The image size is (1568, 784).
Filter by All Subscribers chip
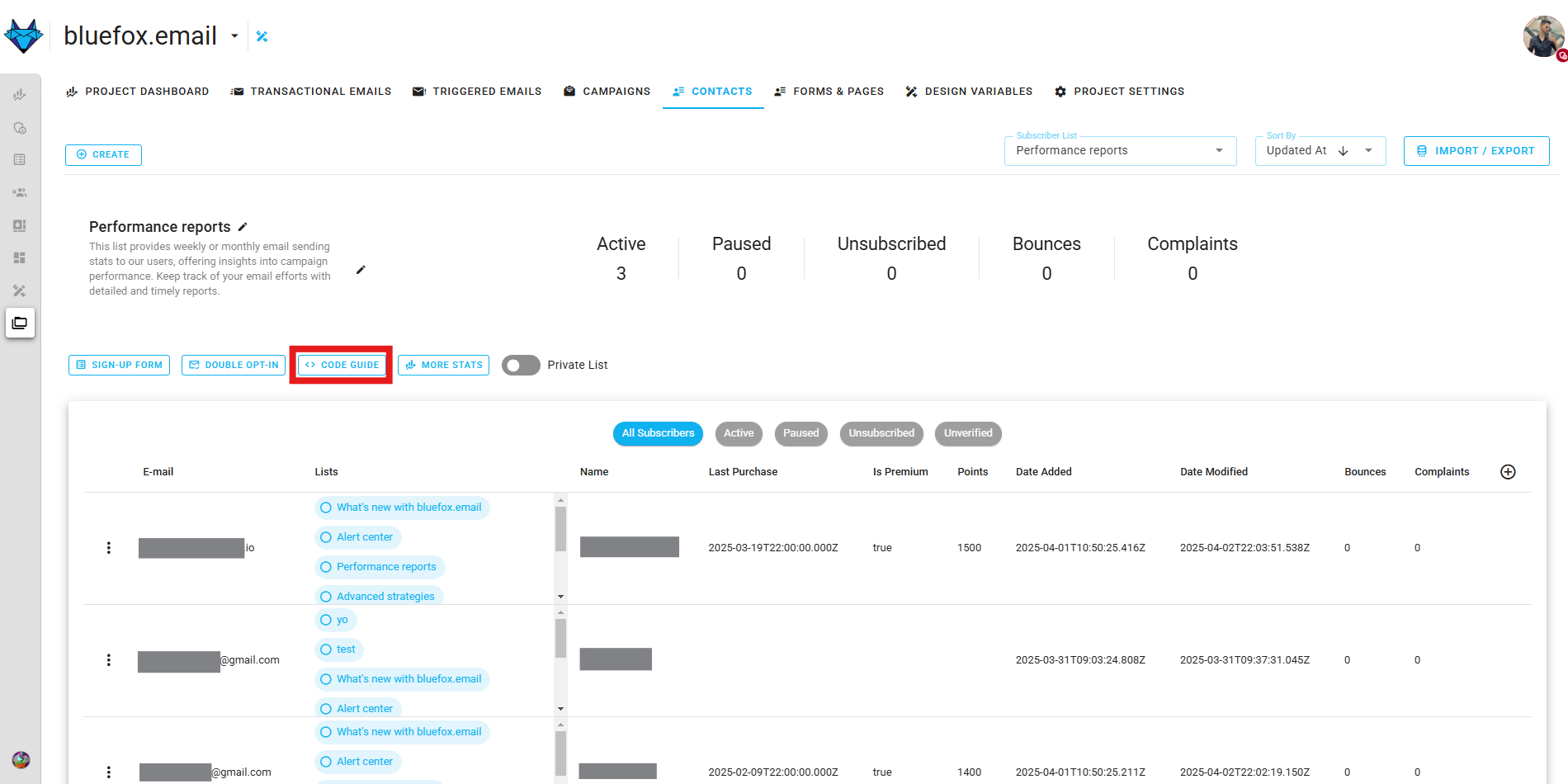tap(658, 433)
